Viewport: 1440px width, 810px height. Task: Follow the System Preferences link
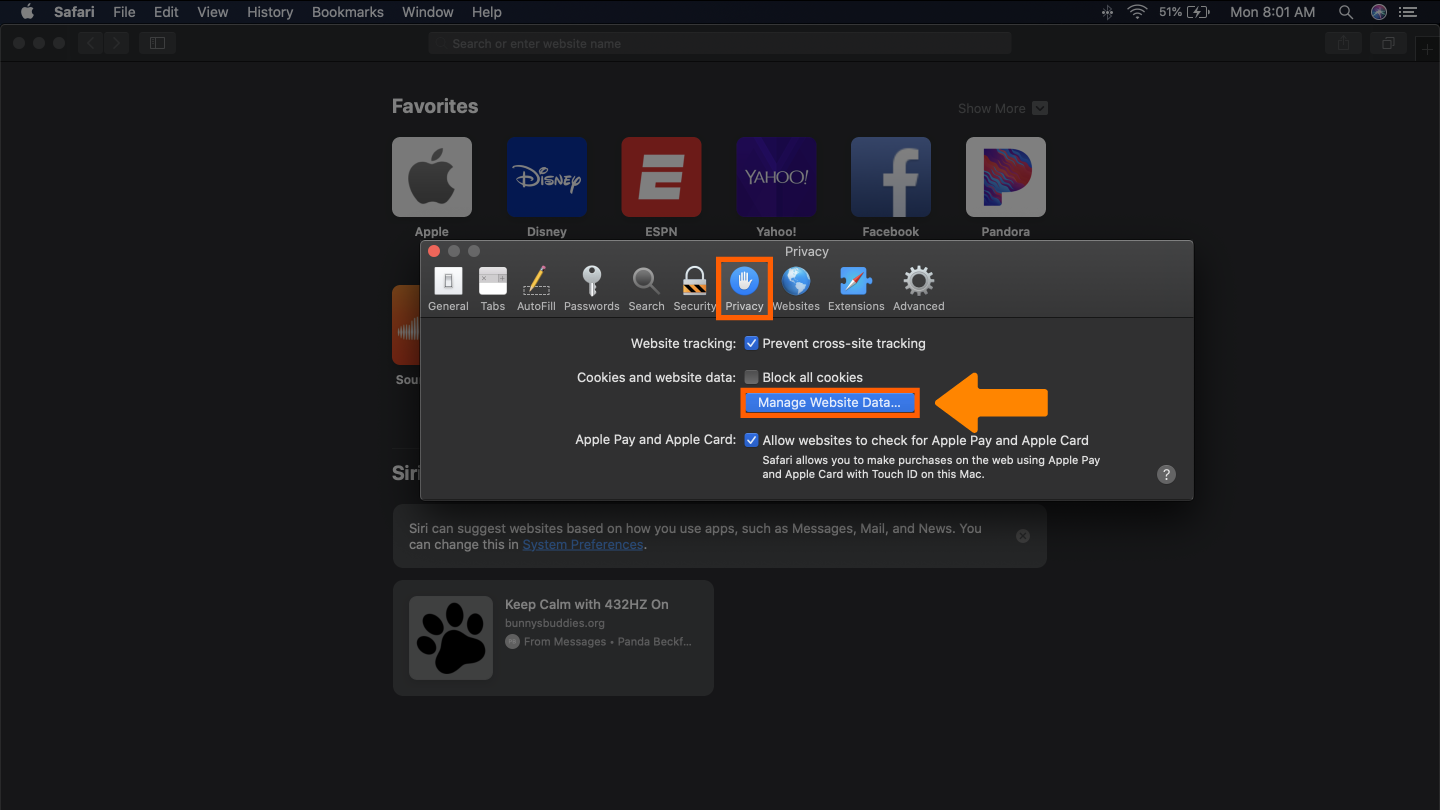point(583,545)
